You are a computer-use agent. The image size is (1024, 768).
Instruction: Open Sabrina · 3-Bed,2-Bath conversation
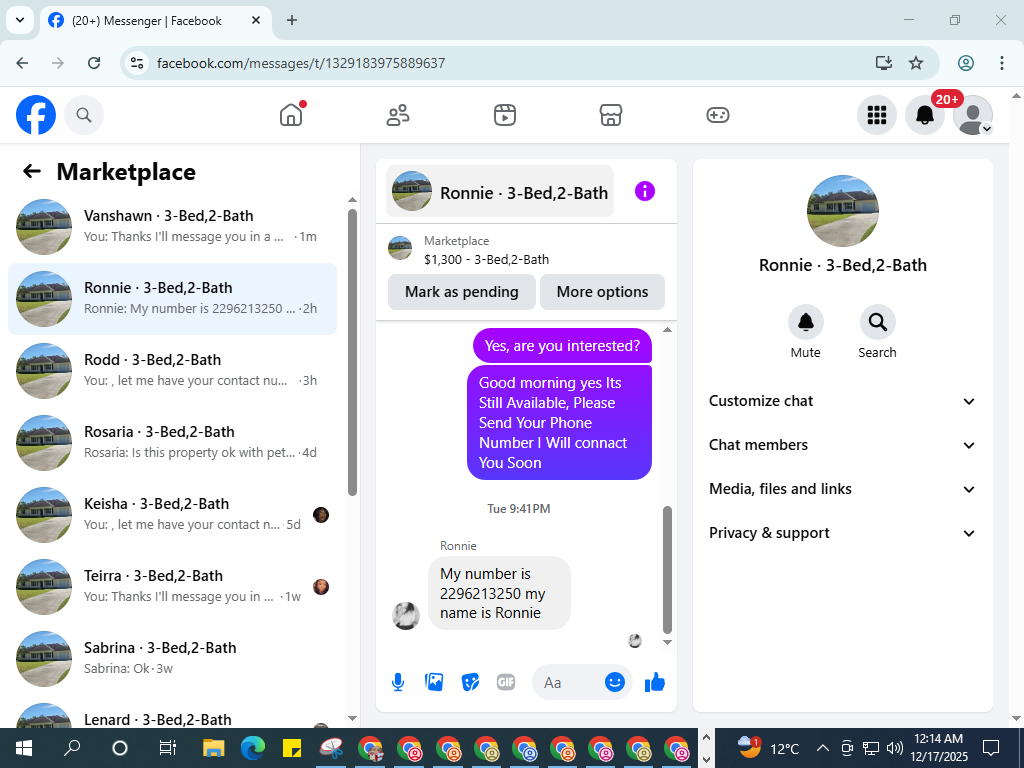[x=172, y=658]
